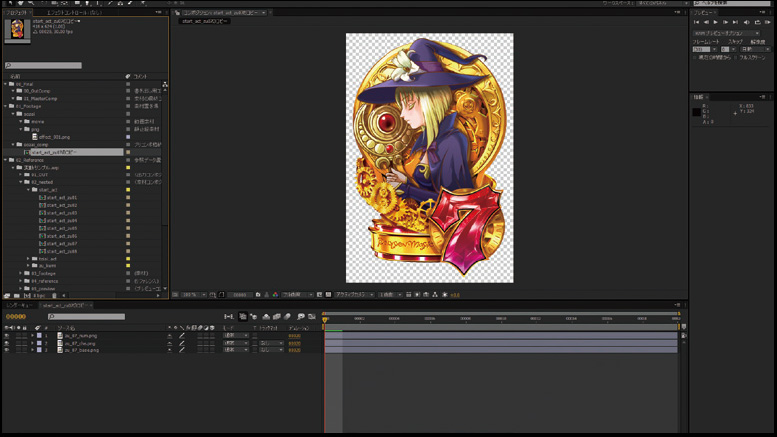Click the loop button in Preview panel

click(757, 22)
